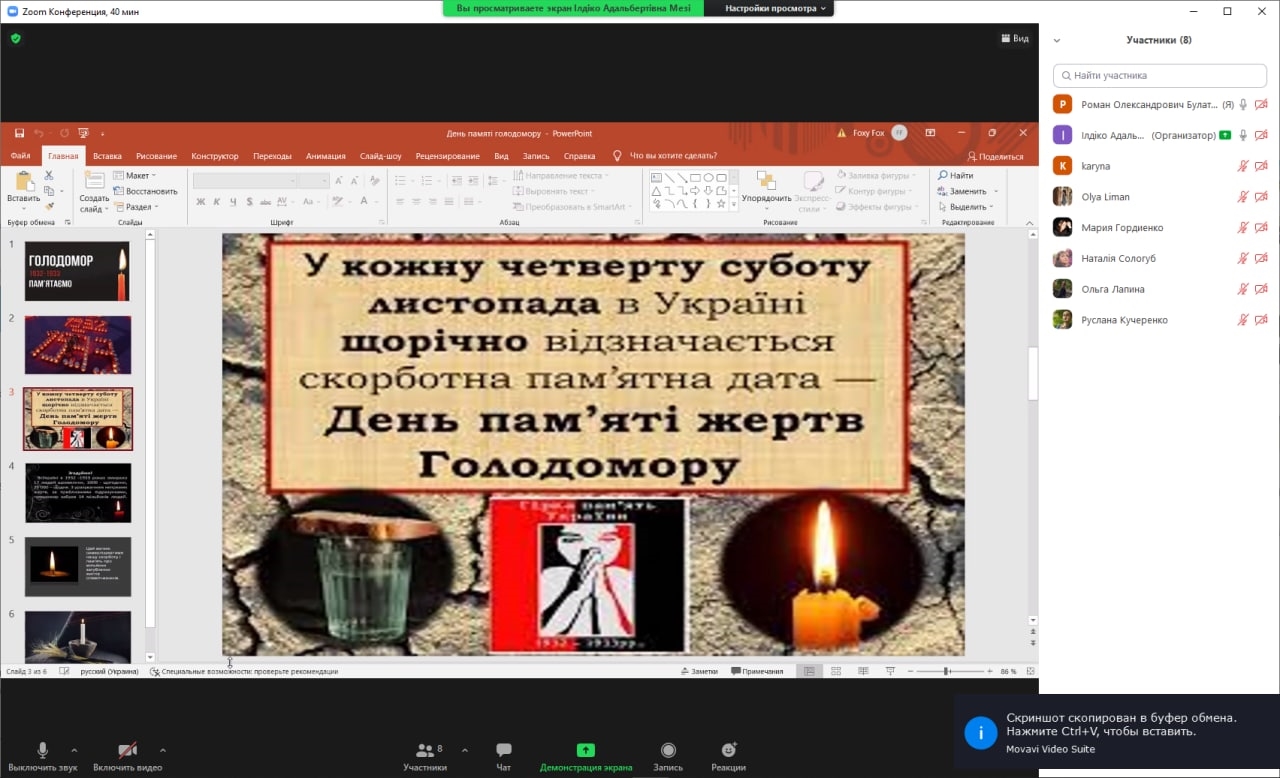Open the Анимация ribbon tab

(x=325, y=156)
